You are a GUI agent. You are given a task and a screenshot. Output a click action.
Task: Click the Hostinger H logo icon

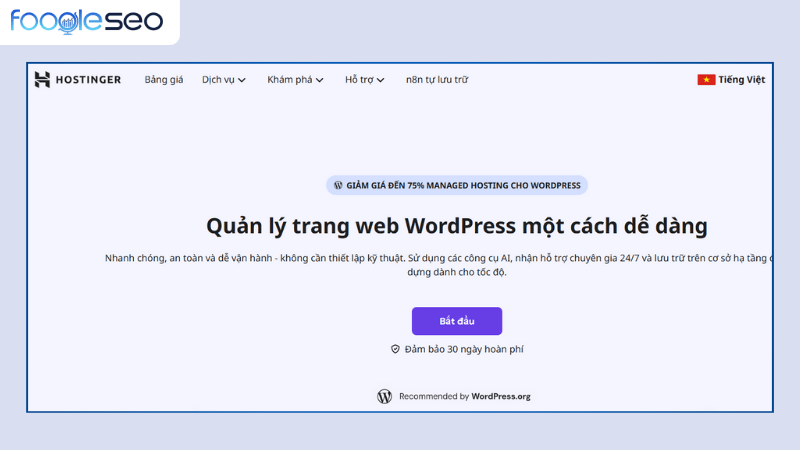pos(42,80)
